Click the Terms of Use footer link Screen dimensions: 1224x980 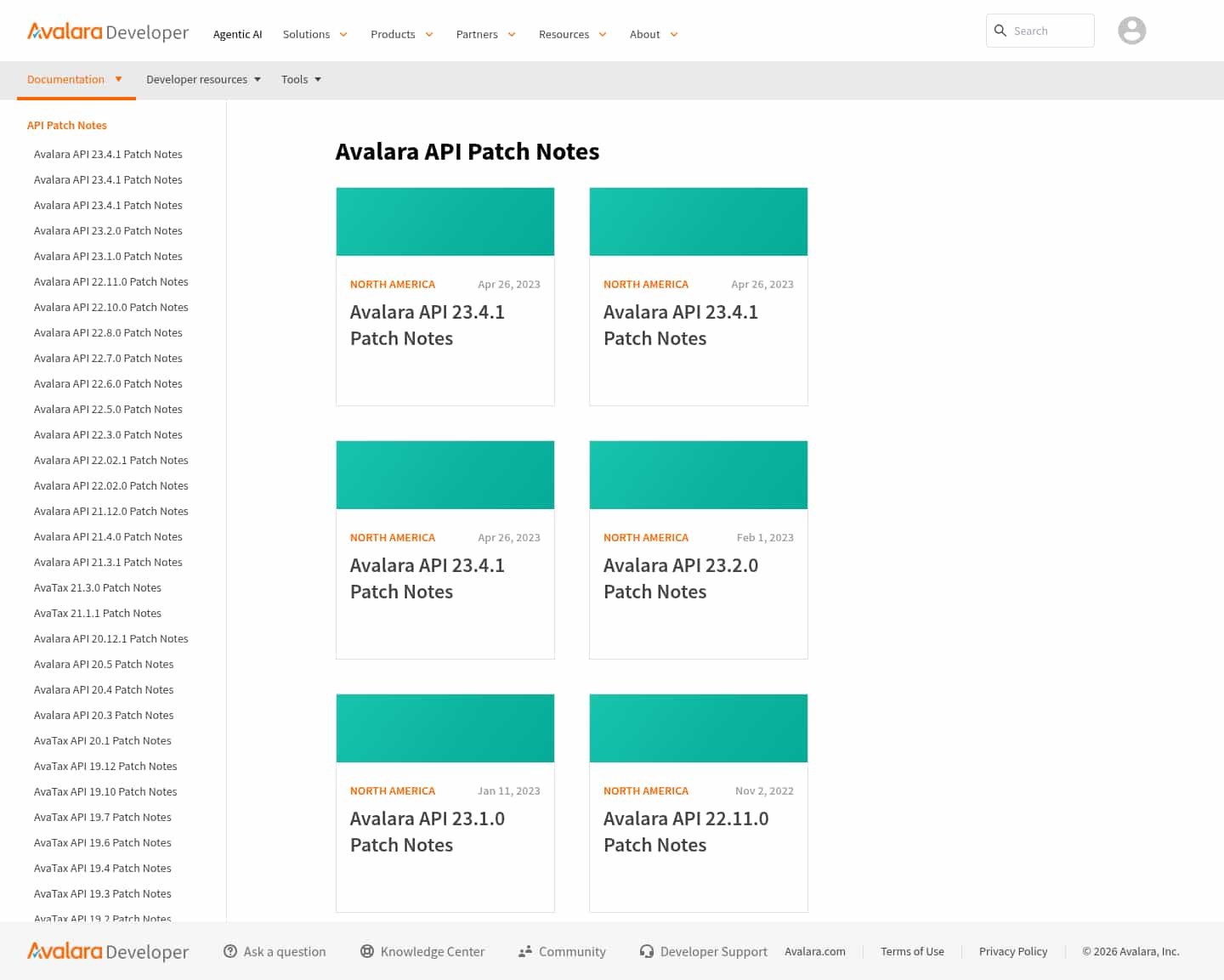pyautogui.click(x=912, y=951)
